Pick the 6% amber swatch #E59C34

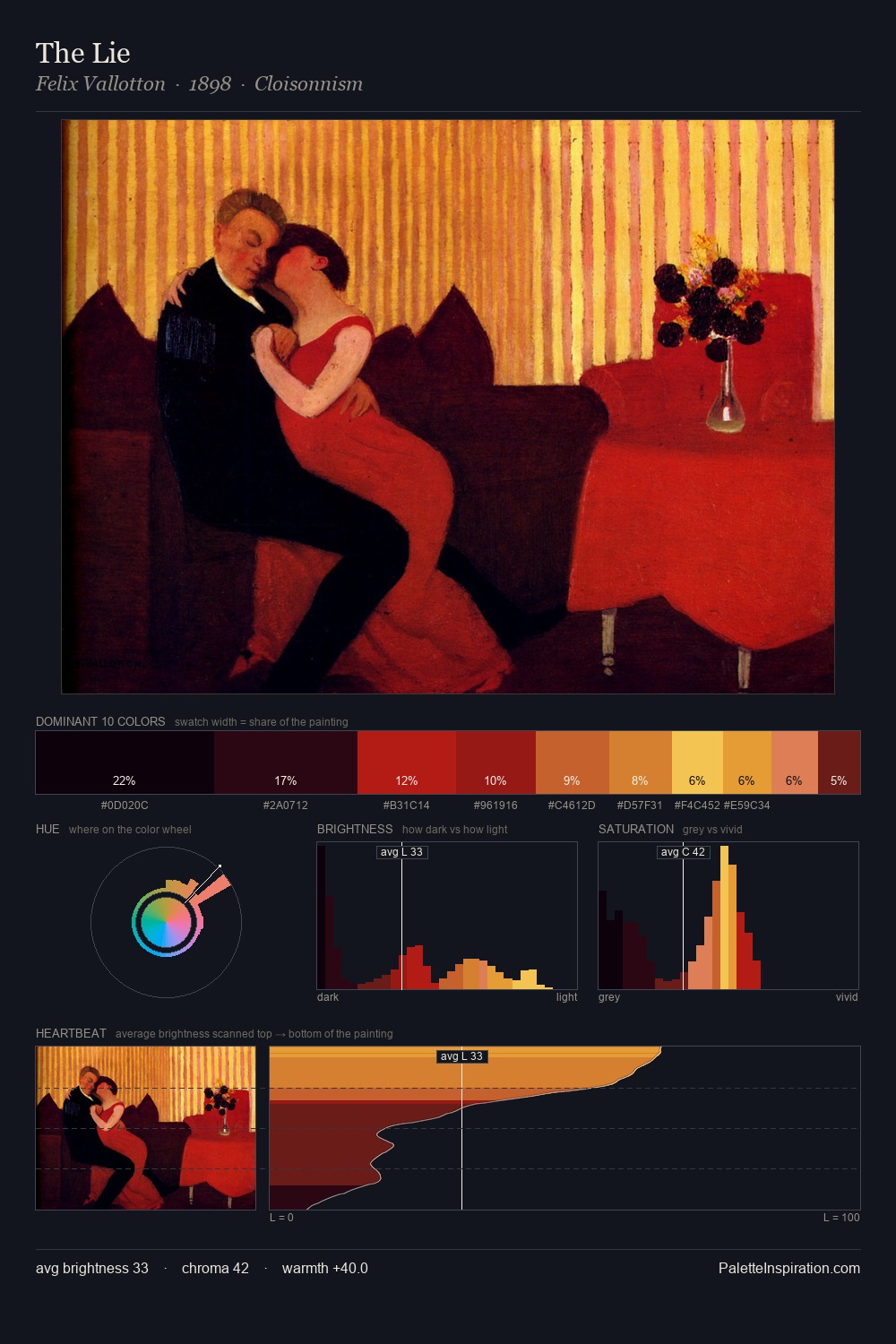(x=747, y=762)
